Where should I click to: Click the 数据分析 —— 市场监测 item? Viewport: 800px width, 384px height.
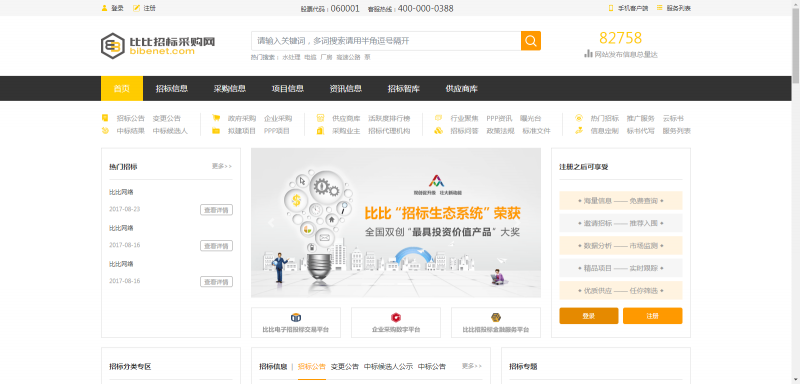pyautogui.click(x=621, y=245)
